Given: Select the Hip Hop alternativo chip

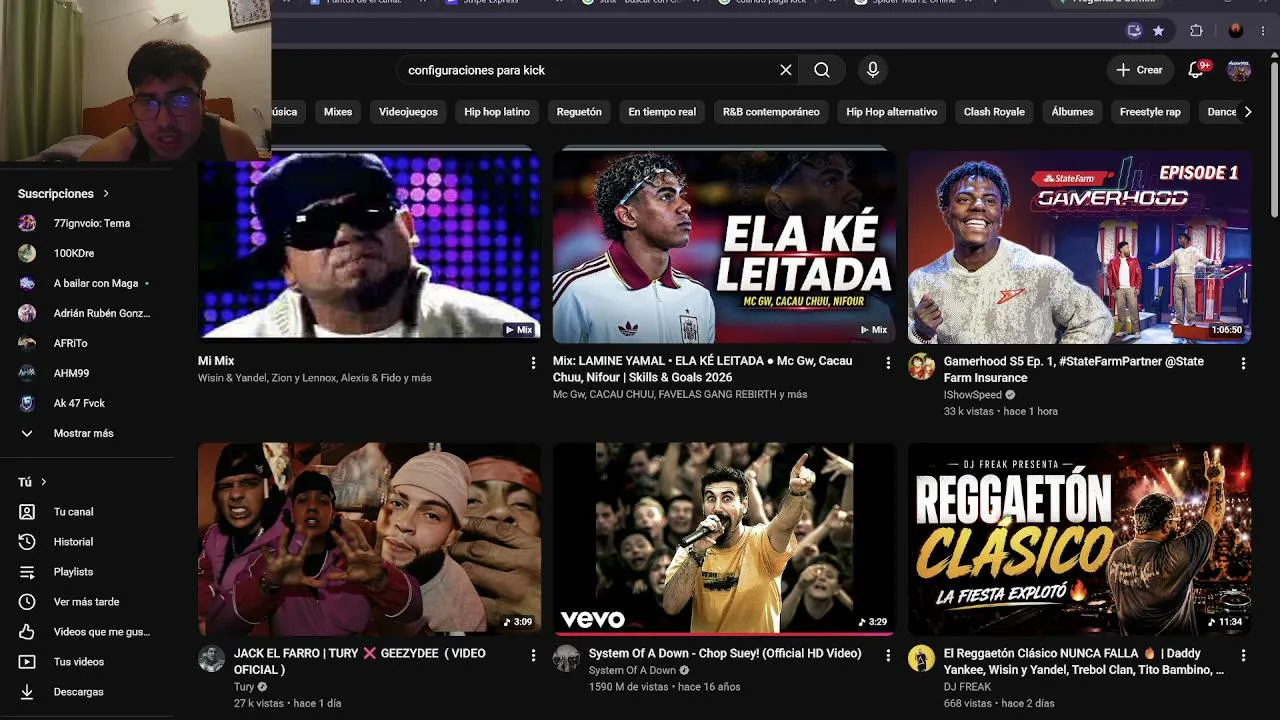Looking at the screenshot, I should point(892,112).
